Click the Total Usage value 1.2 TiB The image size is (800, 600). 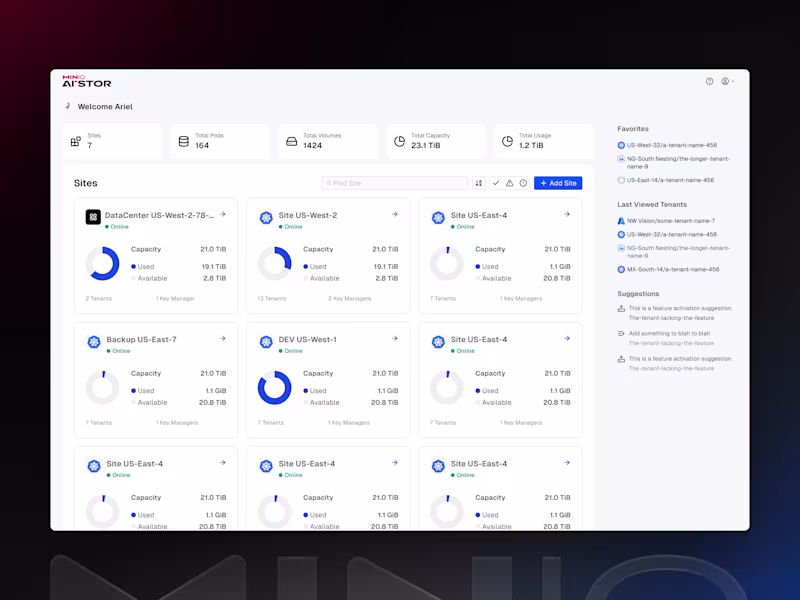(x=531, y=145)
